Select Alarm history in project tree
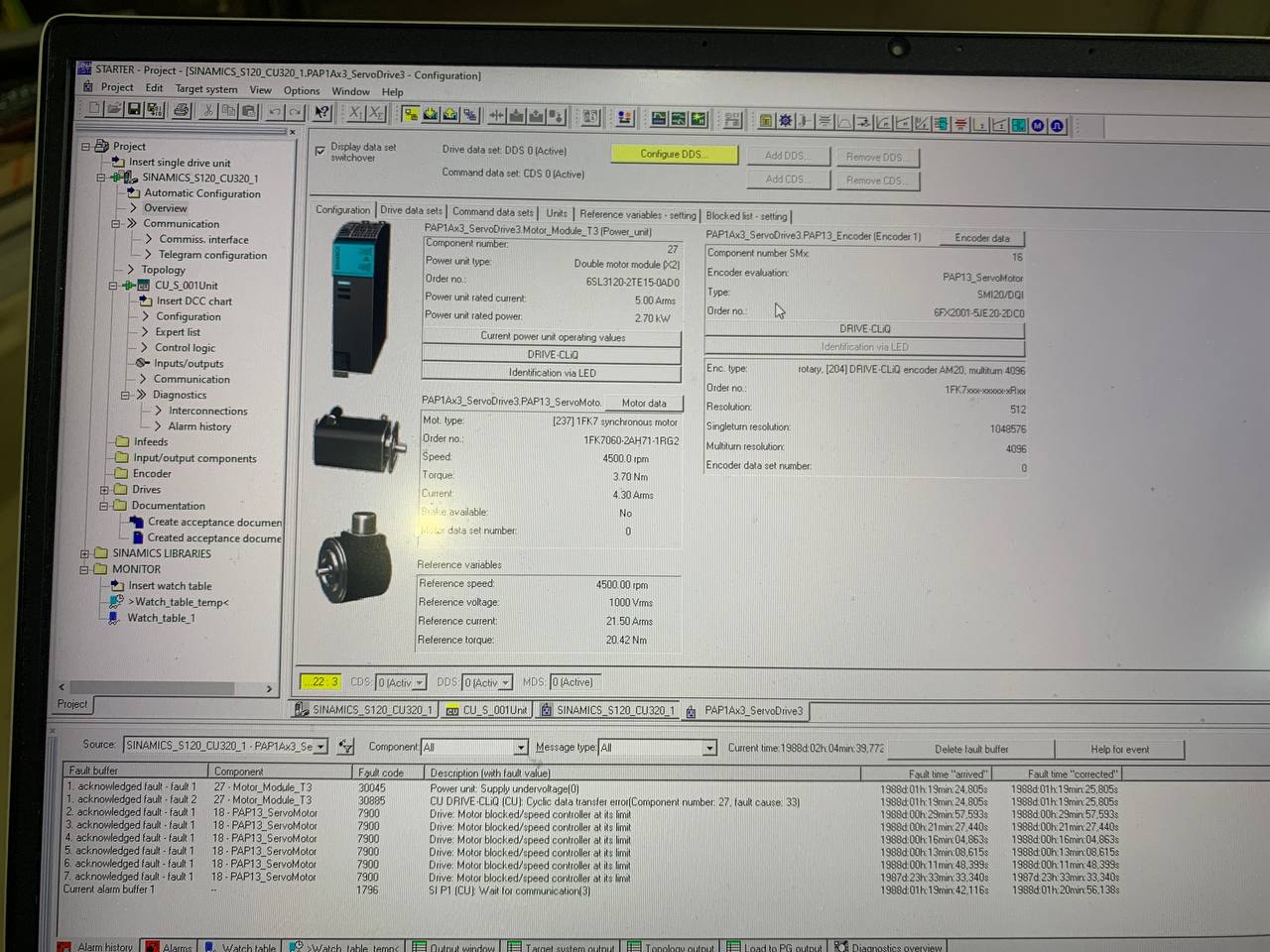 click(198, 426)
